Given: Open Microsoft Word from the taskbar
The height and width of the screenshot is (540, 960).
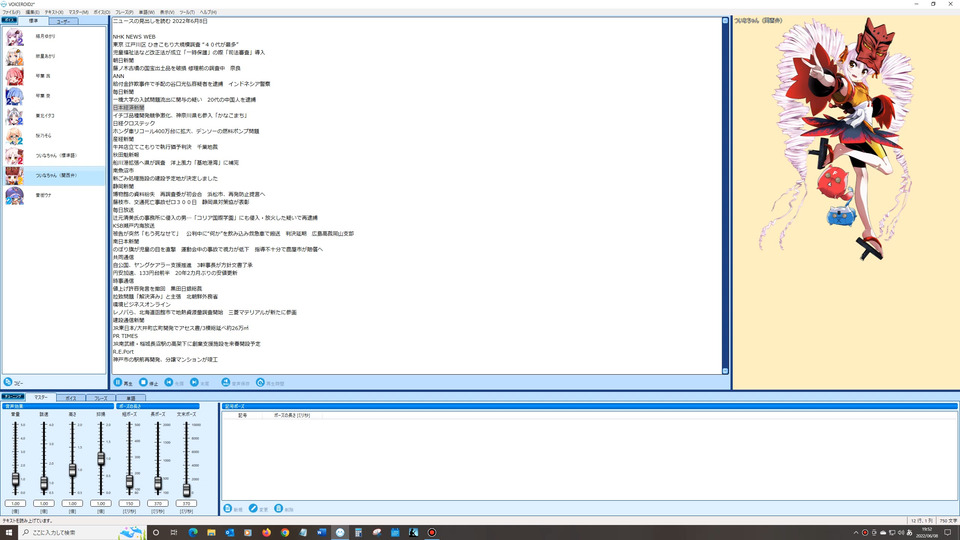Looking at the screenshot, I should (x=321, y=532).
